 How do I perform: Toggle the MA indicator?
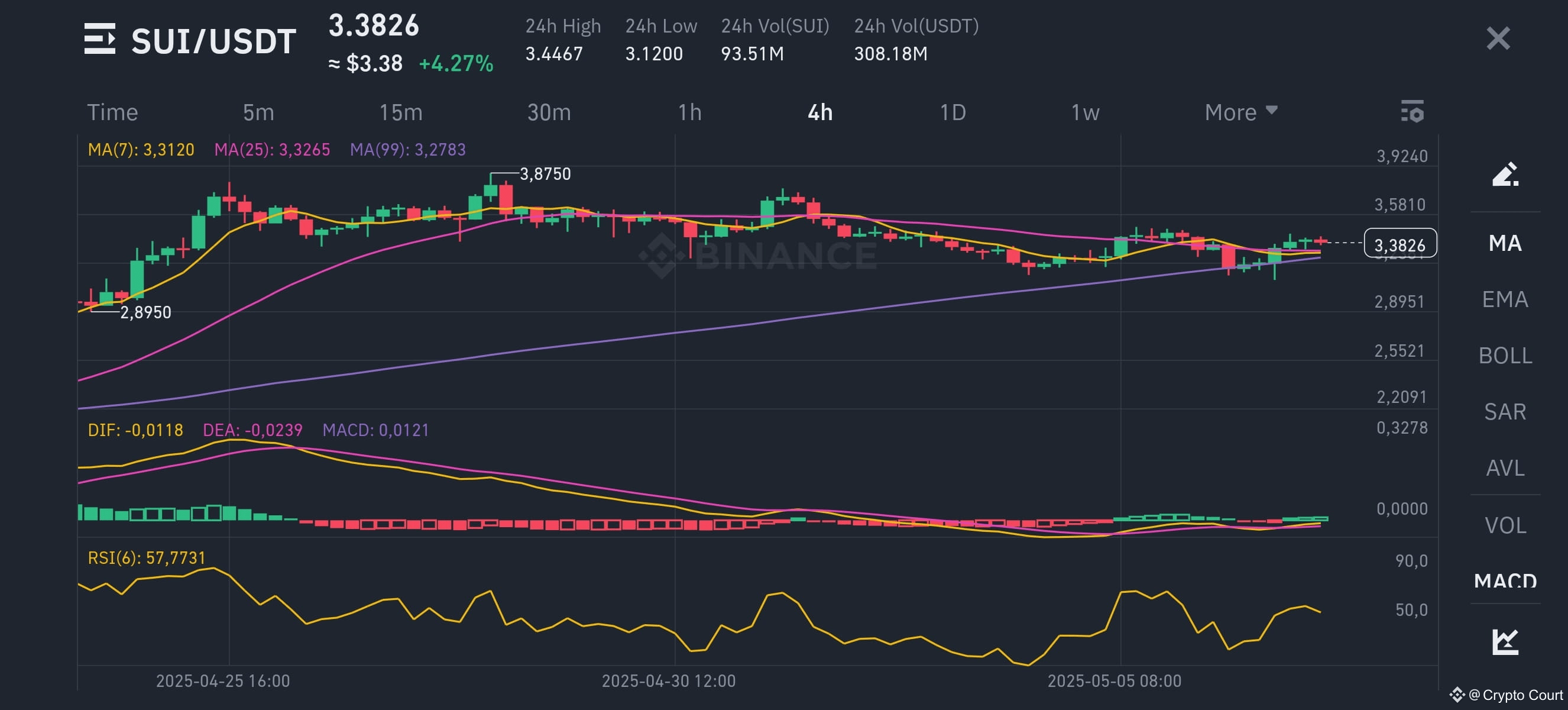pyautogui.click(x=1505, y=243)
